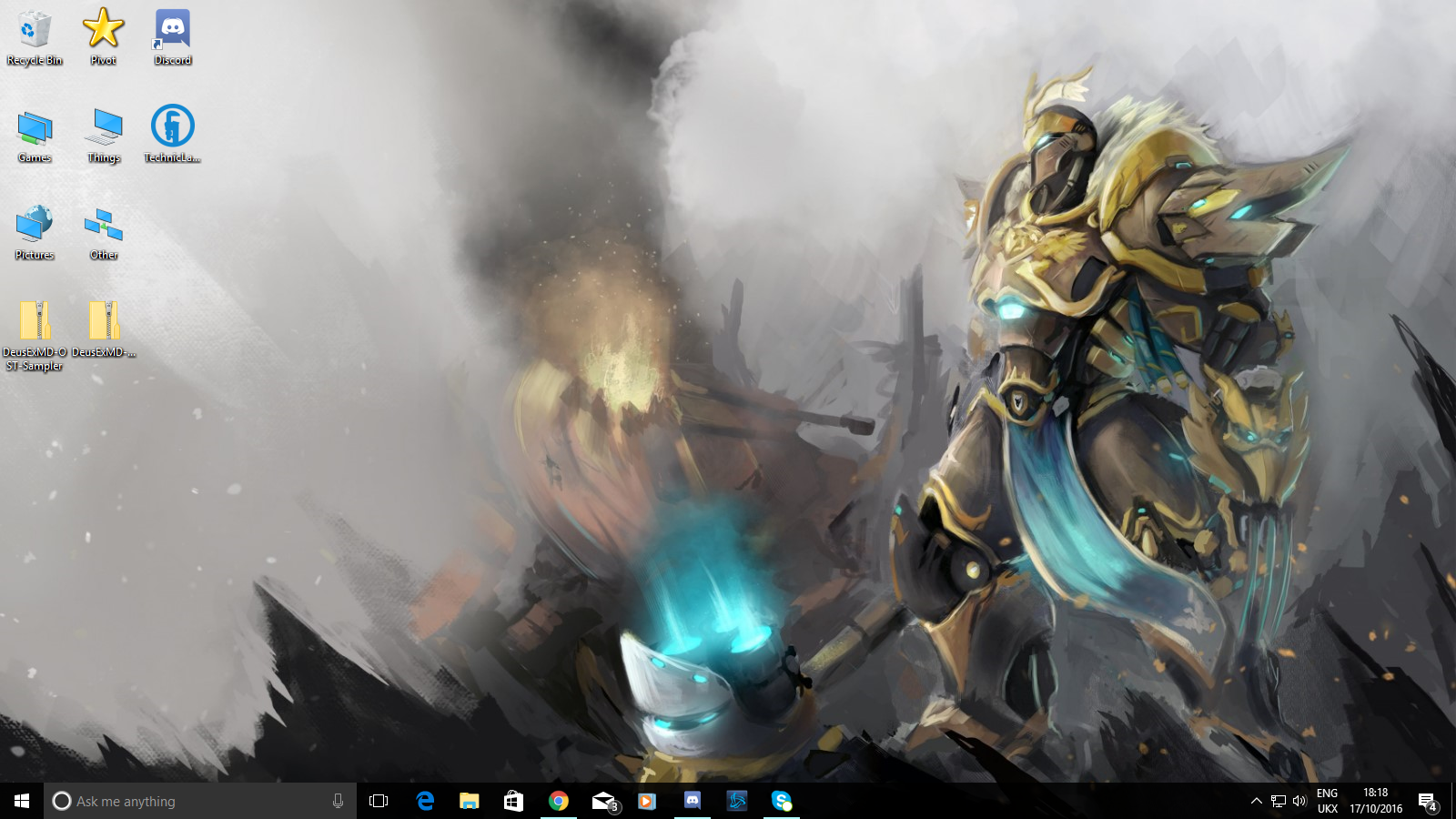Select the Games desktop icon
The image size is (1456, 819).
coord(35,136)
